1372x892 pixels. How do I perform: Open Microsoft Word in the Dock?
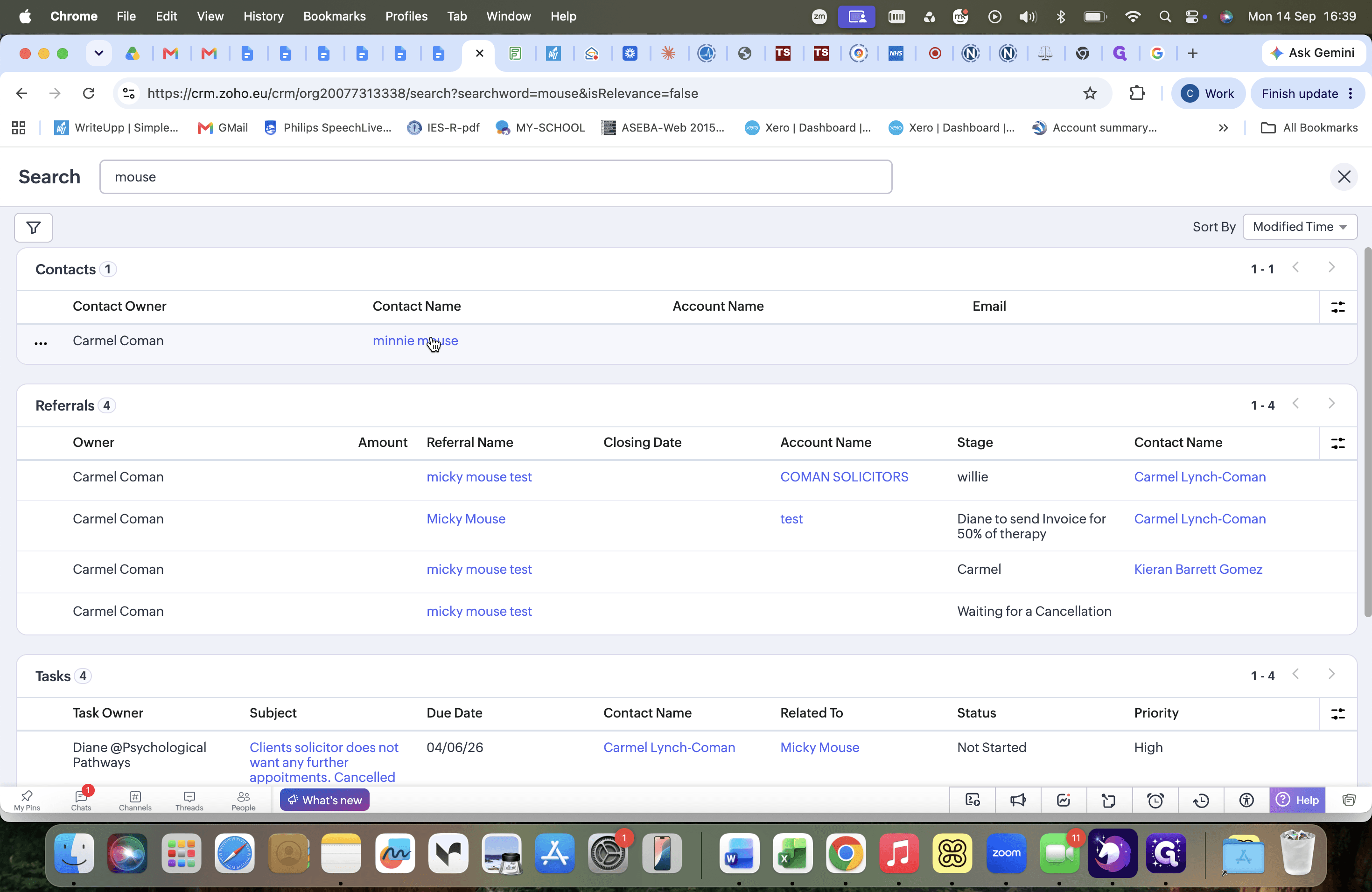click(739, 853)
